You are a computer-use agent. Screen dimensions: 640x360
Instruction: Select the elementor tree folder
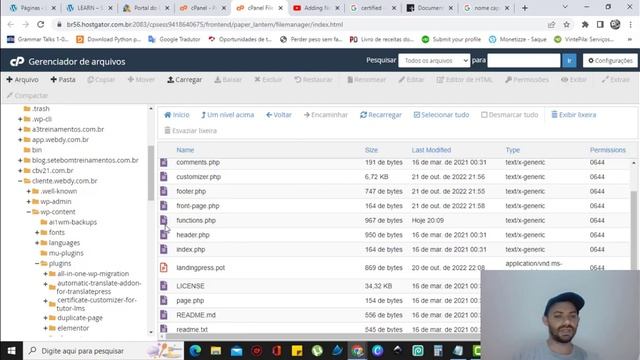(69, 328)
